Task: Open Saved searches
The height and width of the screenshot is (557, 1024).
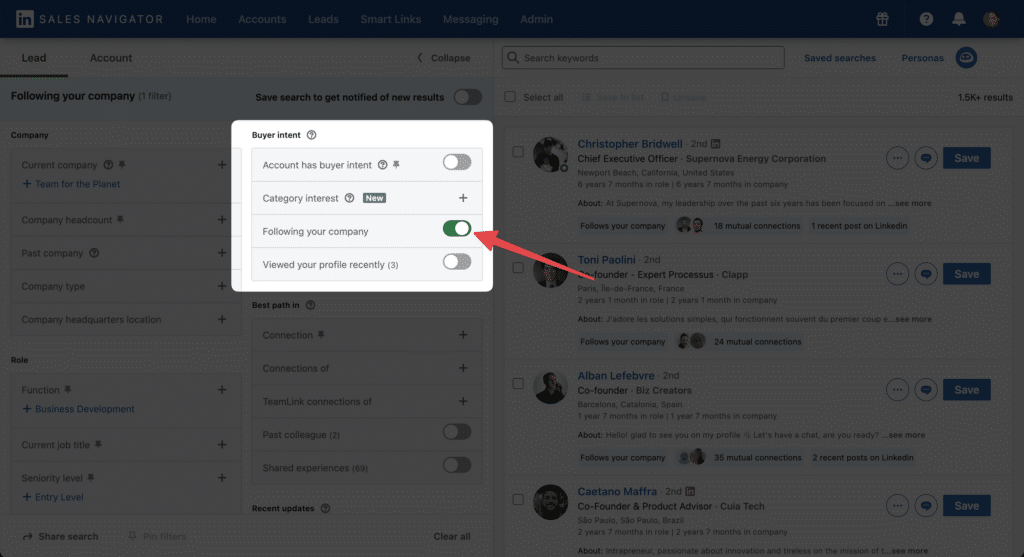Action: coord(840,57)
